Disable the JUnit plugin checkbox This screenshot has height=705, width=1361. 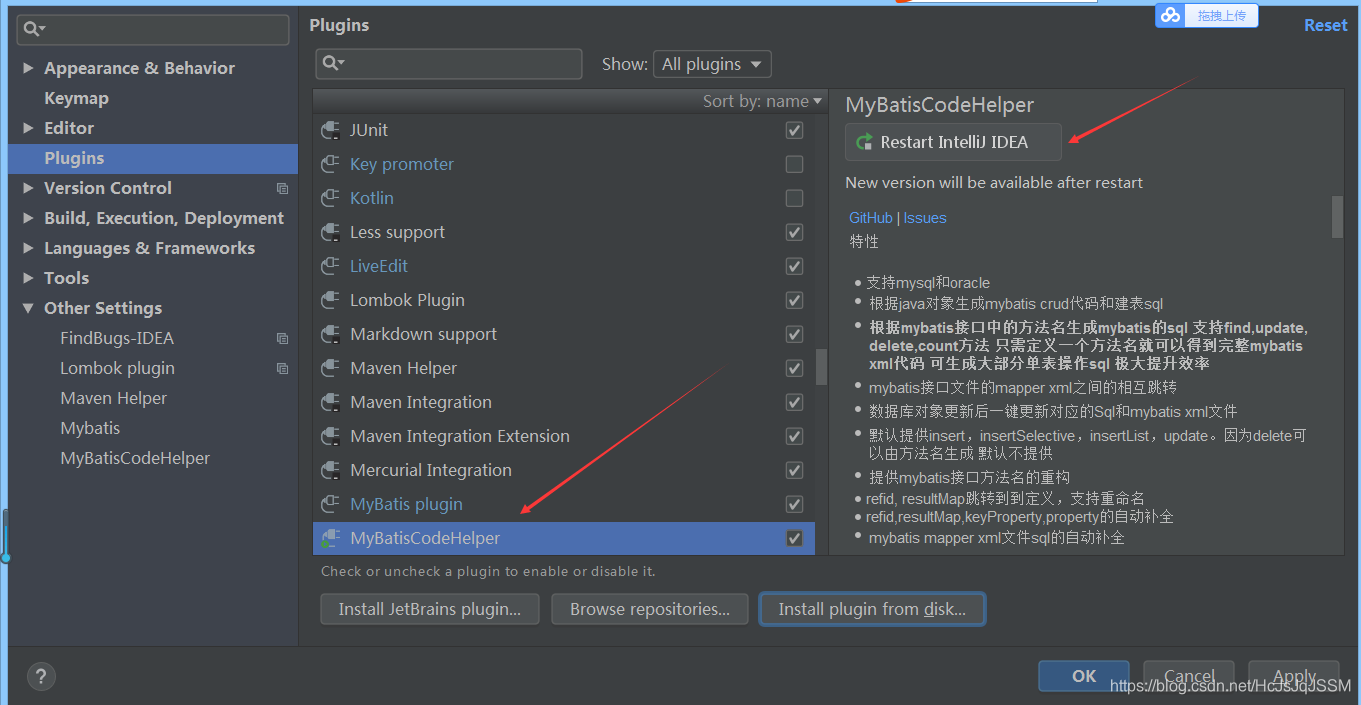(794, 131)
